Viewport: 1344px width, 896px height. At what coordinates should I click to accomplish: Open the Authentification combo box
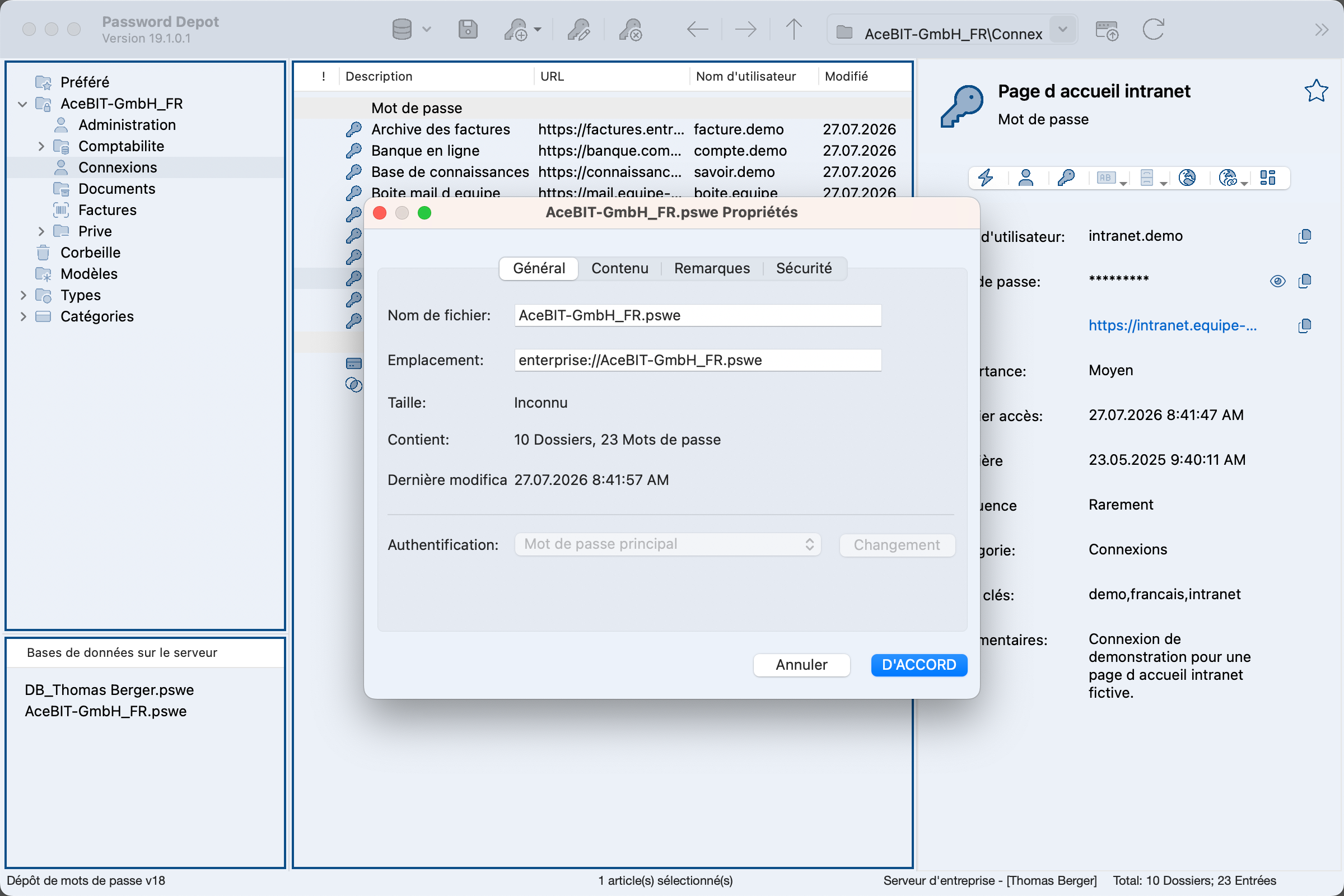(668, 544)
